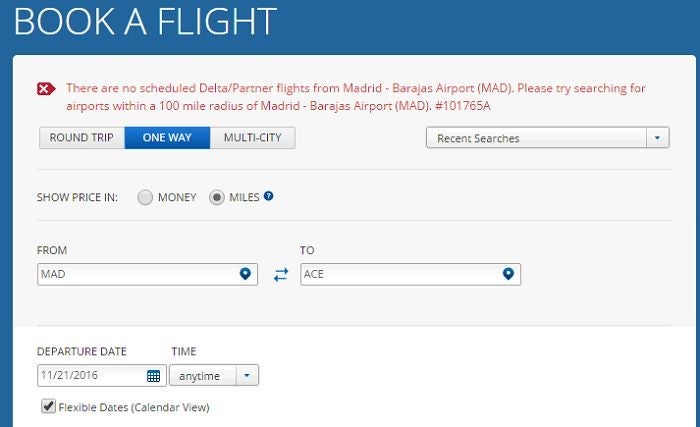The image size is (700, 427).
Task: Click the Flexible Dates (Calendar View) label
Action: pyautogui.click(x=134, y=407)
